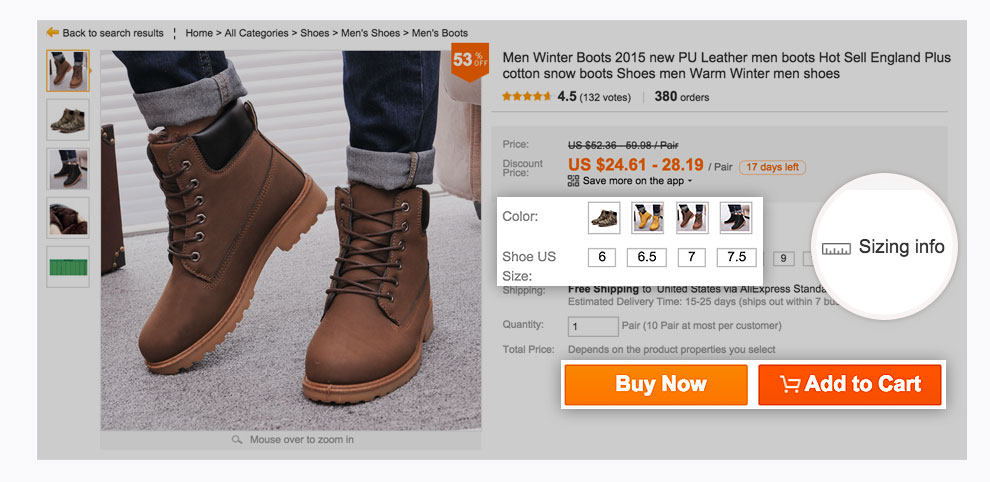The width and height of the screenshot is (990, 482).
Task: Select shoe size 7.5
Action: coord(736,257)
